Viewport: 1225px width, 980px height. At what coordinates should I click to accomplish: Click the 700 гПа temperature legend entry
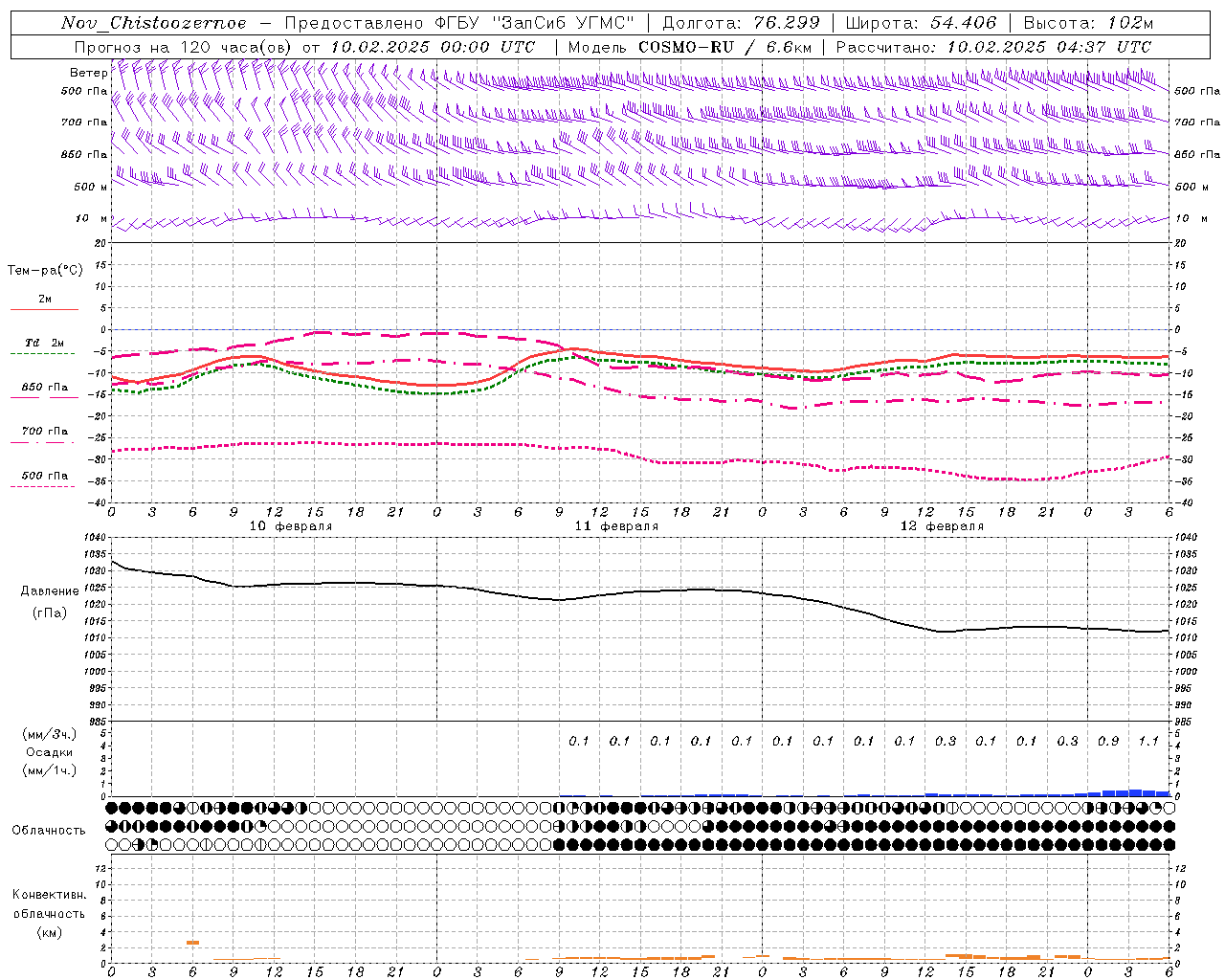point(45,431)
